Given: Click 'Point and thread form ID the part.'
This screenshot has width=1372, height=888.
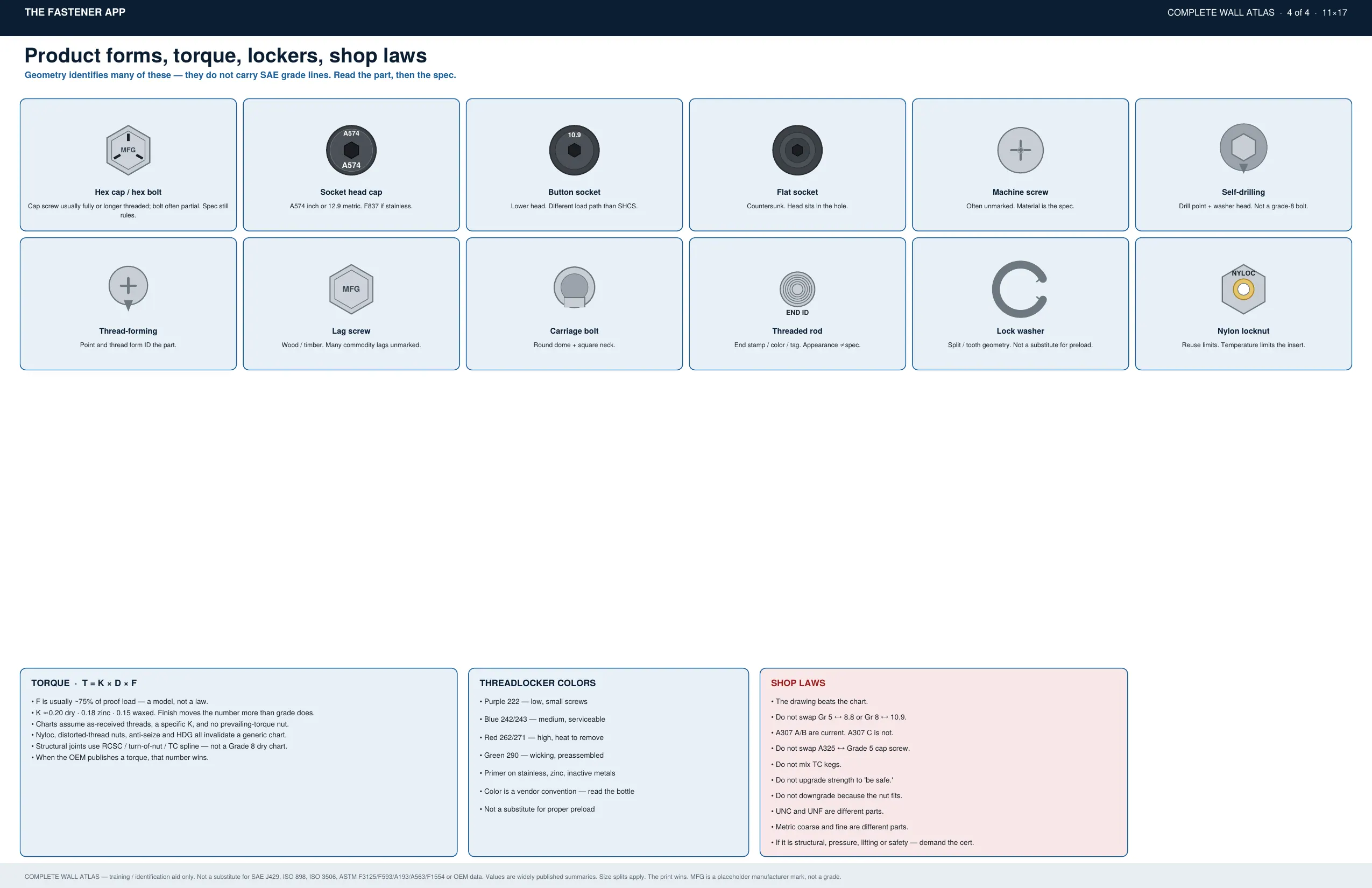Looking at the screenshot, I should click(128, 345).
